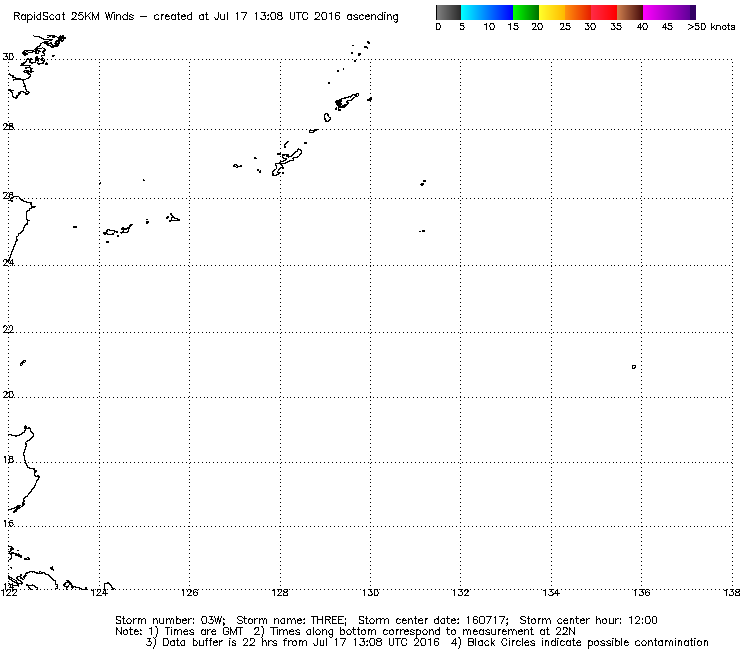Click the small island outline near 136E 21N

634,367
